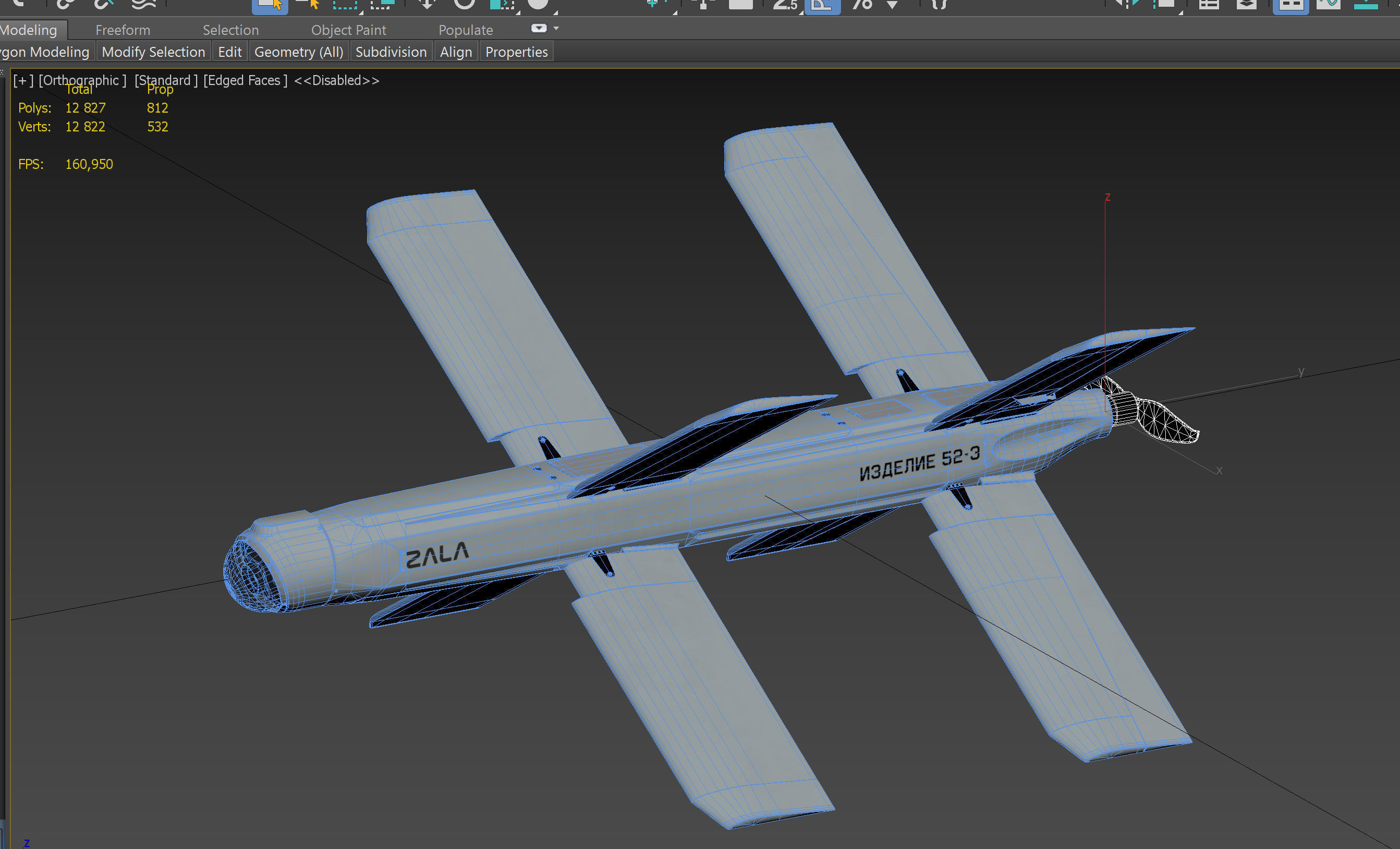Pick the Select and Place tool
The width and height of the screenshot is (1400, 849).
539,5
